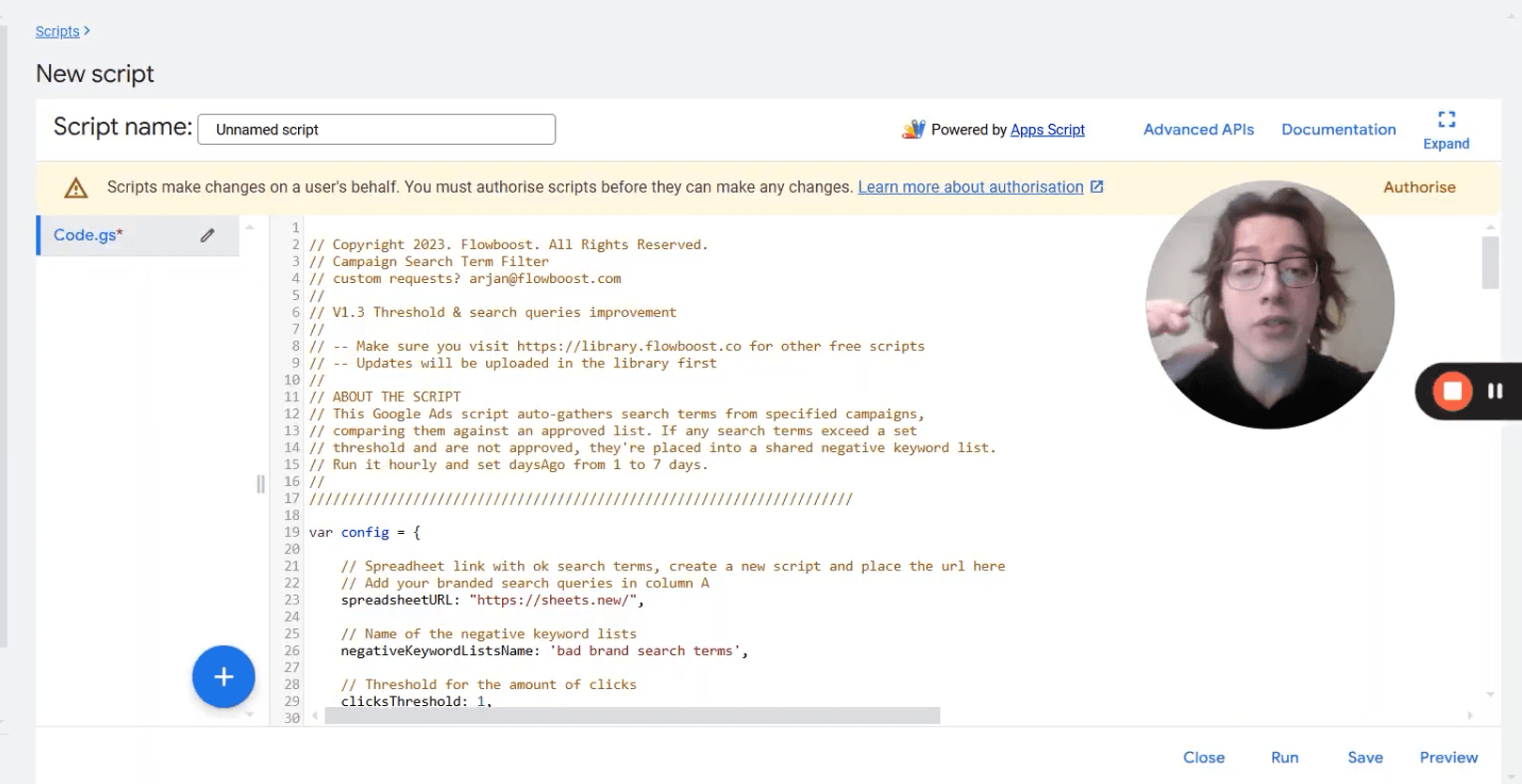Click the Close button

tap(1204, 758)
